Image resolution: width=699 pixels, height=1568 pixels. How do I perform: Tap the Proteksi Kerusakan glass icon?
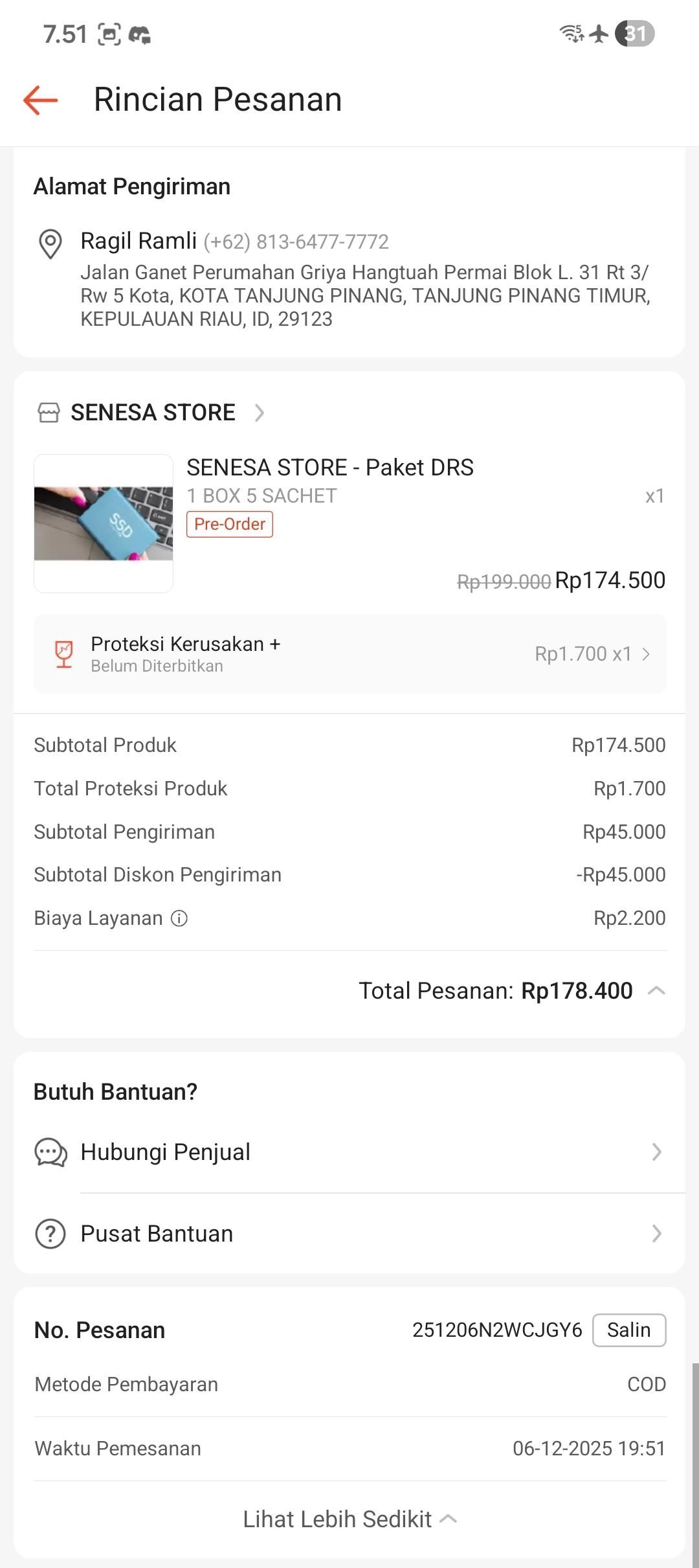coord(64,654)
